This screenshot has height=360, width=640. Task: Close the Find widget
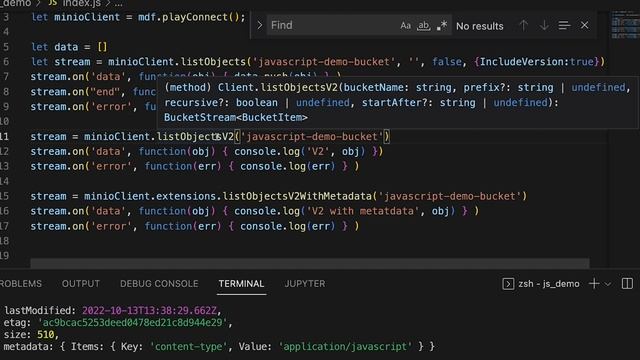pyautogui.click(x=584, y=25)
